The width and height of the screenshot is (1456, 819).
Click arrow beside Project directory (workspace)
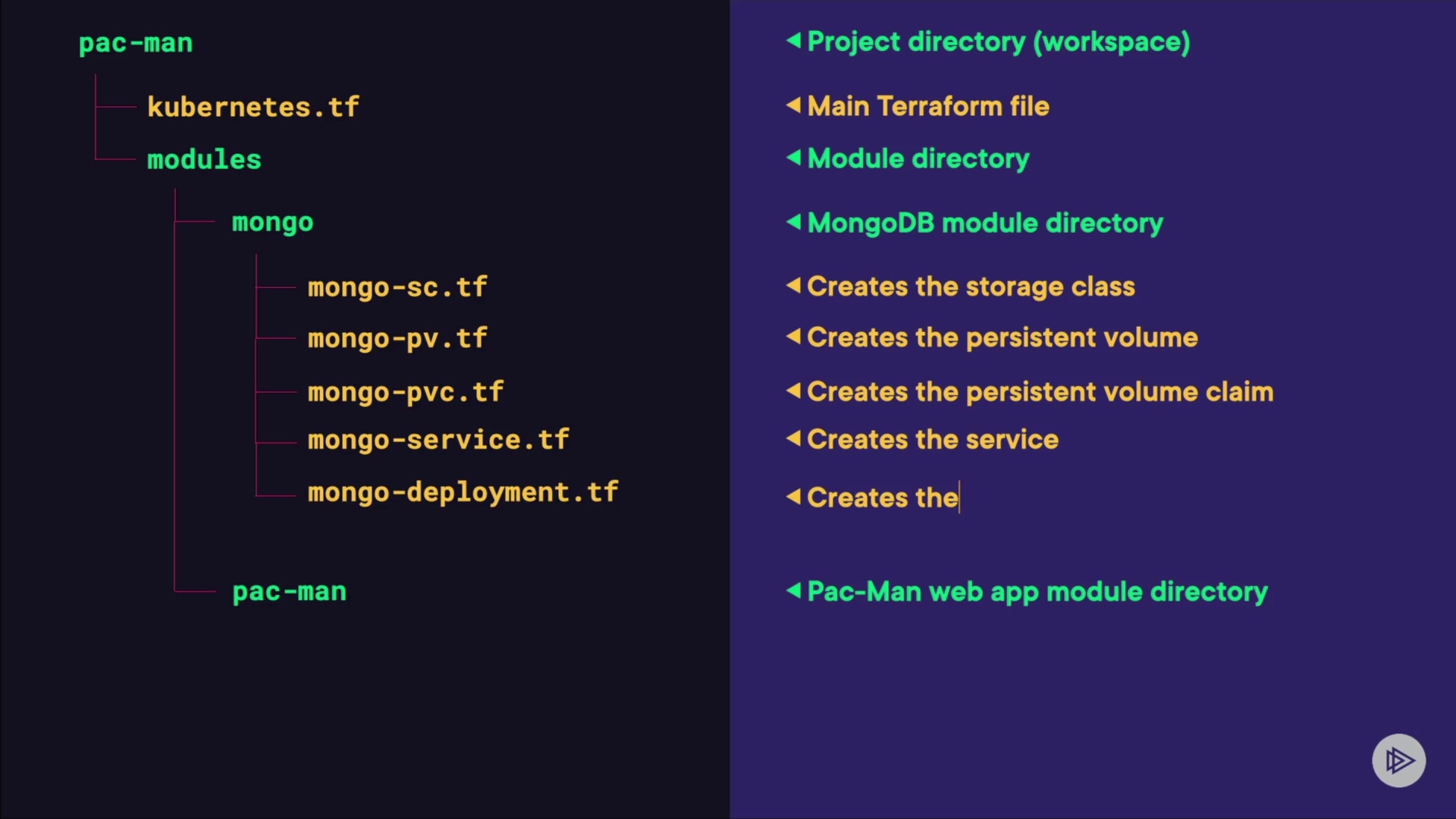coord(793,40)
